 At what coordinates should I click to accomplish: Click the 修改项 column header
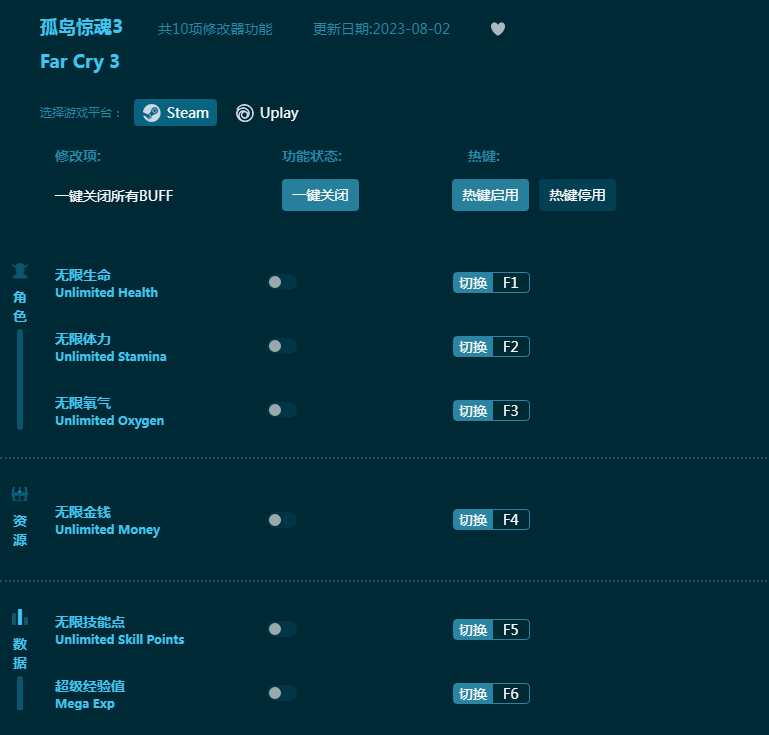click(x=78, y=156)
